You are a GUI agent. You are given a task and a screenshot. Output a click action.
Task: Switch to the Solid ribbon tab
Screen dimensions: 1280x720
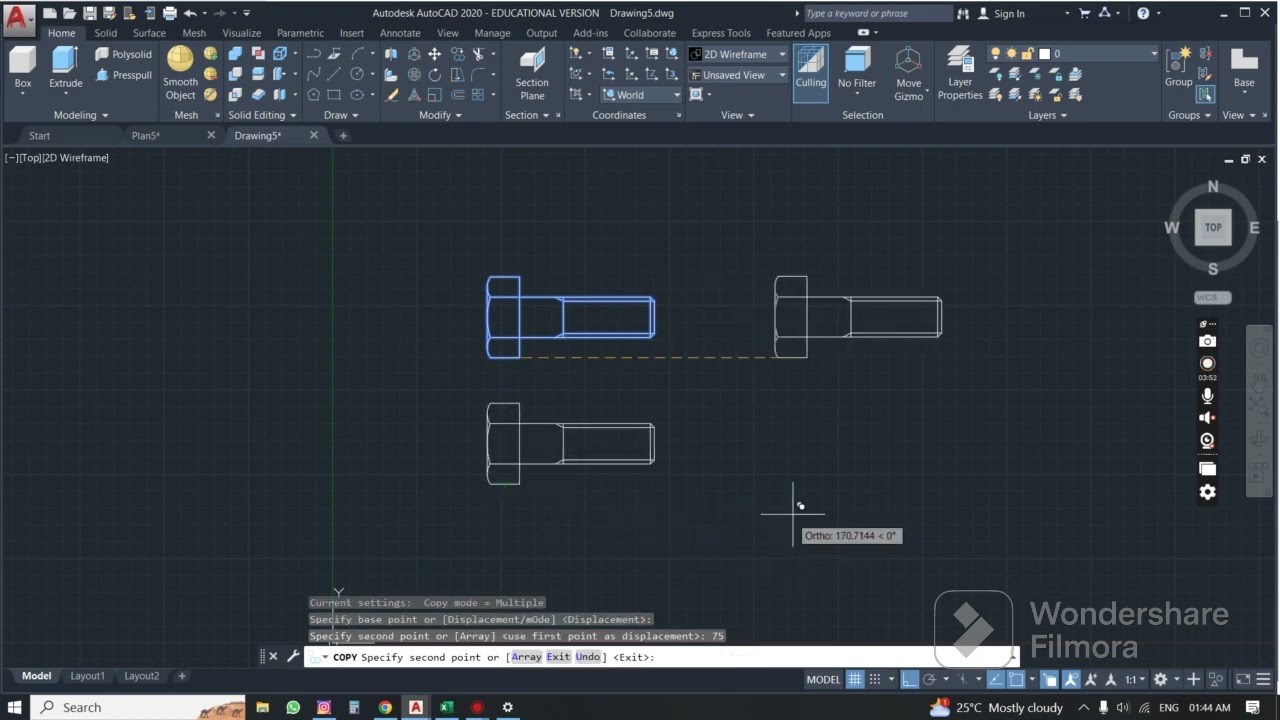pyautogui.click(x=105, y=33)
